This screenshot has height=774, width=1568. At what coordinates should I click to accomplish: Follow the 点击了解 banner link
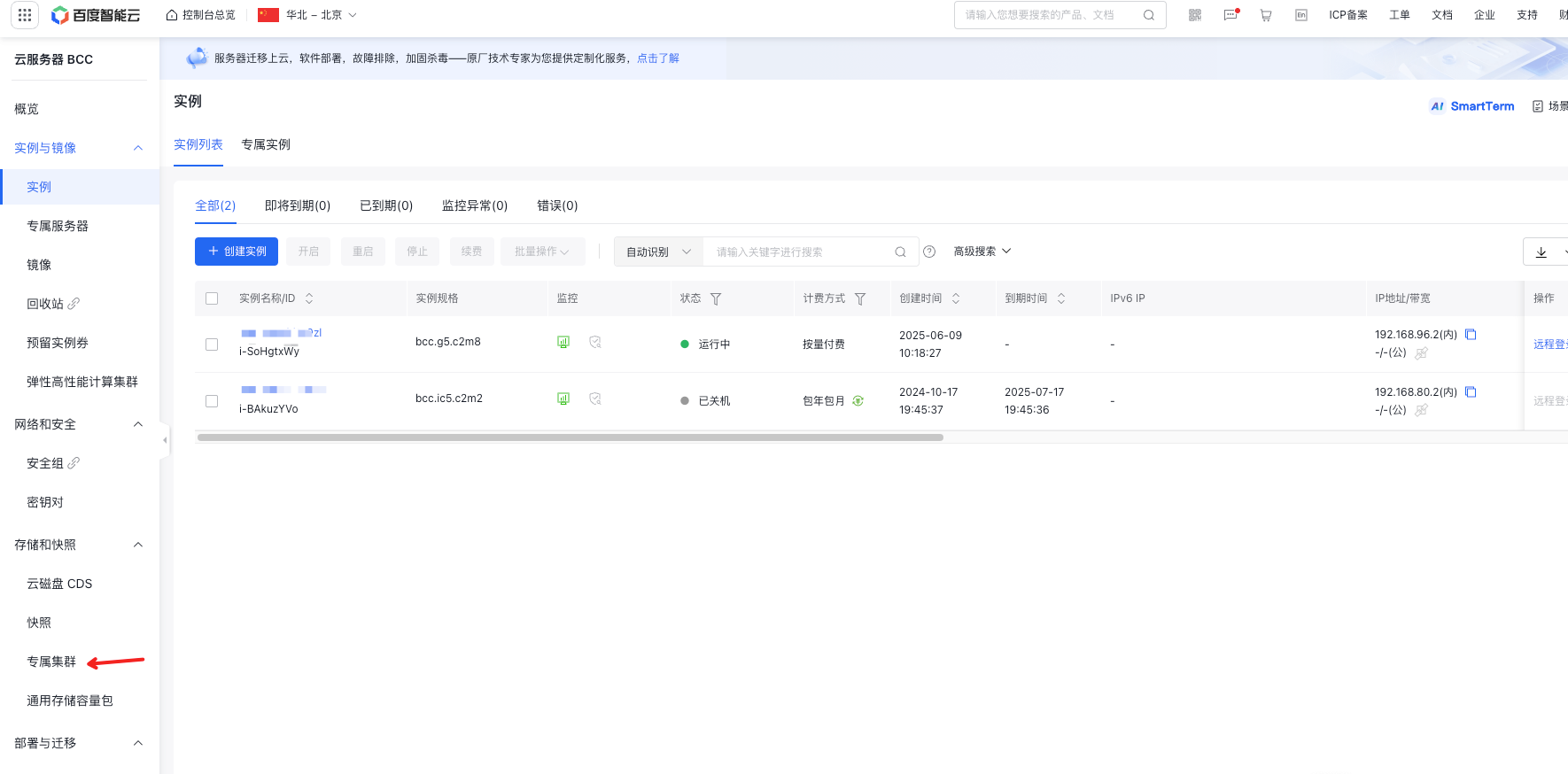658,58
